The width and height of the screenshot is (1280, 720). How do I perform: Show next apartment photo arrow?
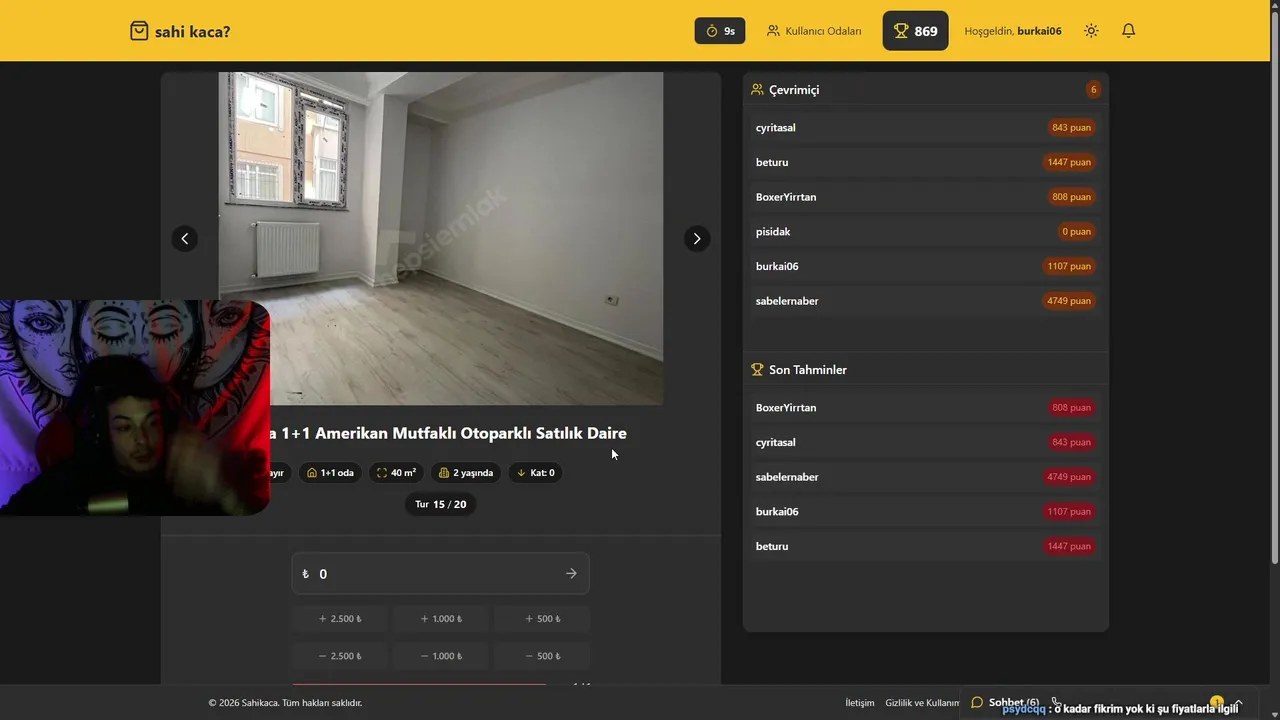697,239
